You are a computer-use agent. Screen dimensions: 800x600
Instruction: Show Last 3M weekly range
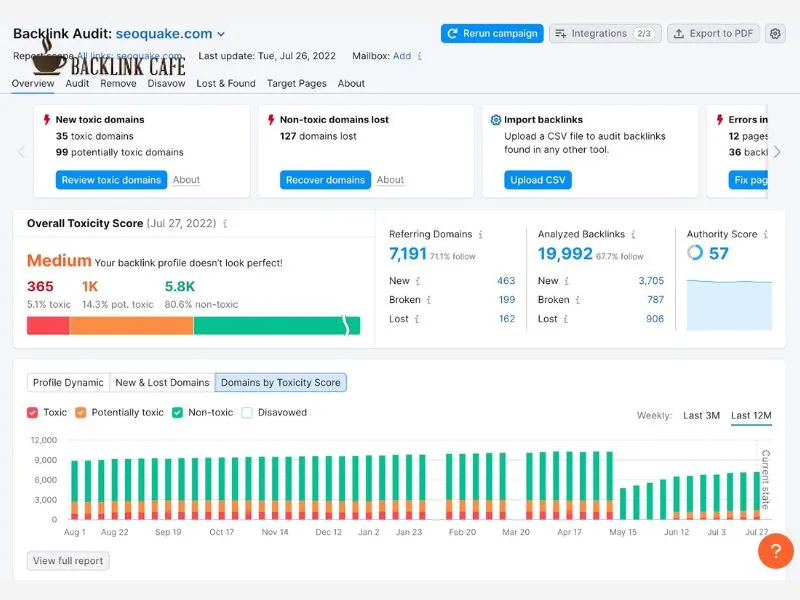click(x=702, y=415)
